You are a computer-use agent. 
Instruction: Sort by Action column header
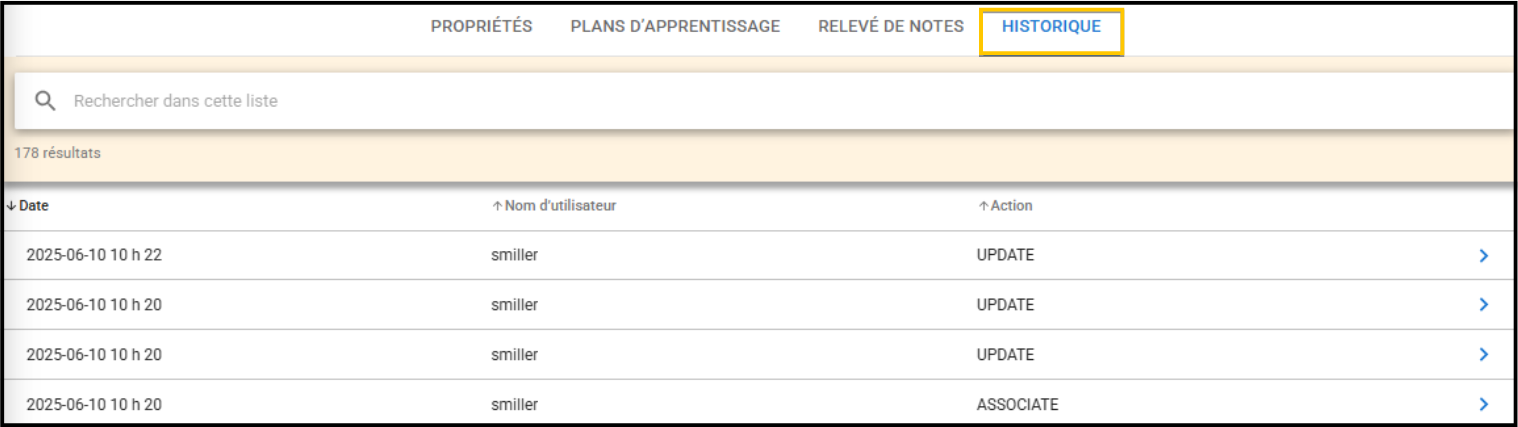(x=1005, y=206)
